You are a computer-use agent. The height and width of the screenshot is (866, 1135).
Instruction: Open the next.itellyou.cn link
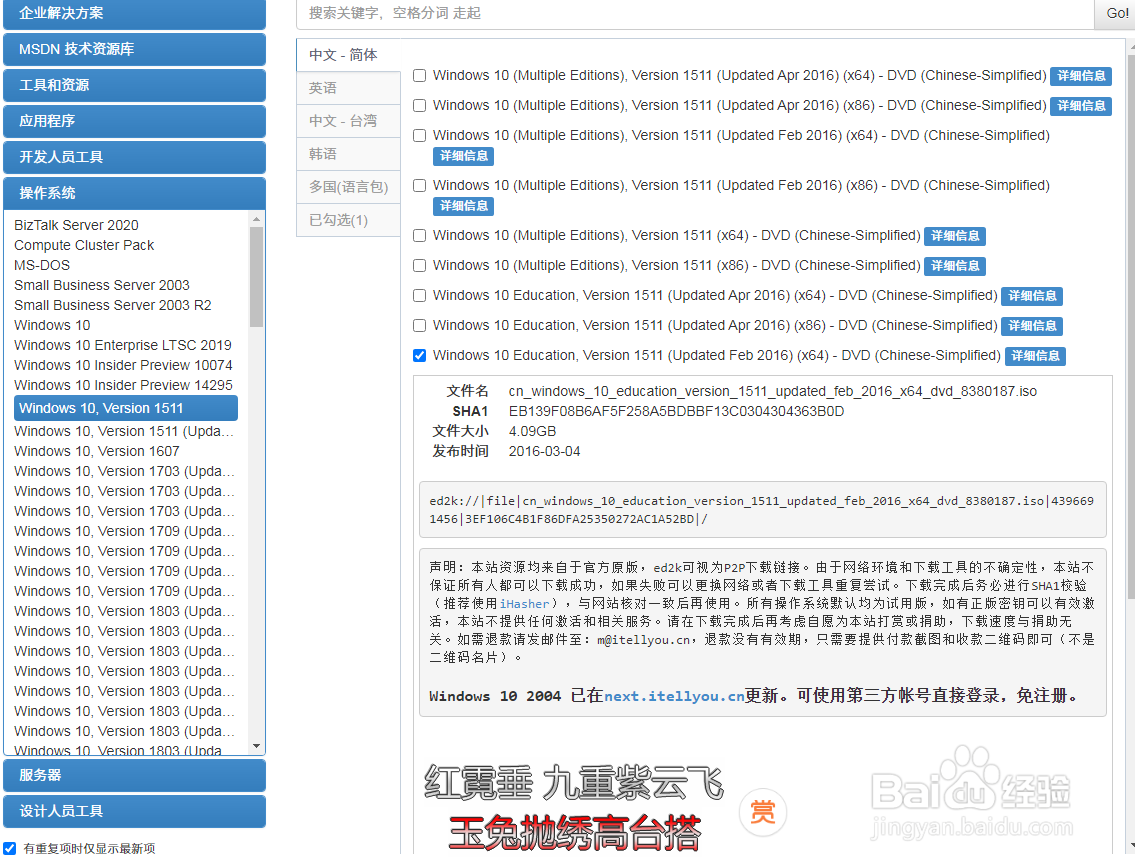pyautogui.click(x=674, y=697)
